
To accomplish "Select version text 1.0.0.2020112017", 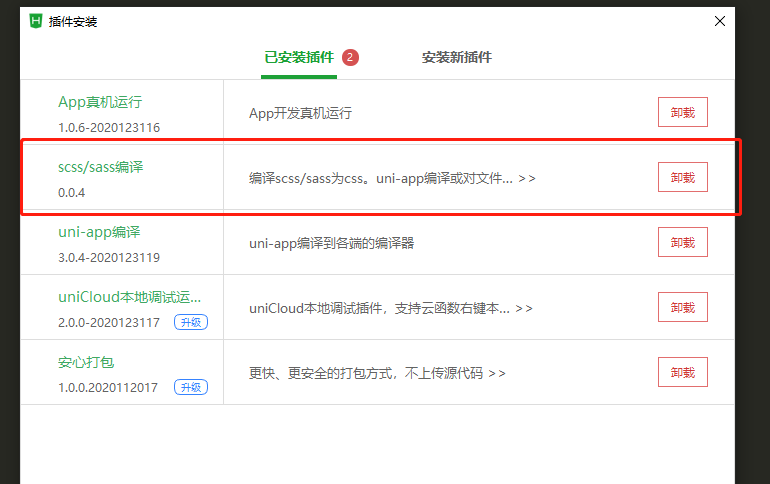I will [x=108, y=388].
